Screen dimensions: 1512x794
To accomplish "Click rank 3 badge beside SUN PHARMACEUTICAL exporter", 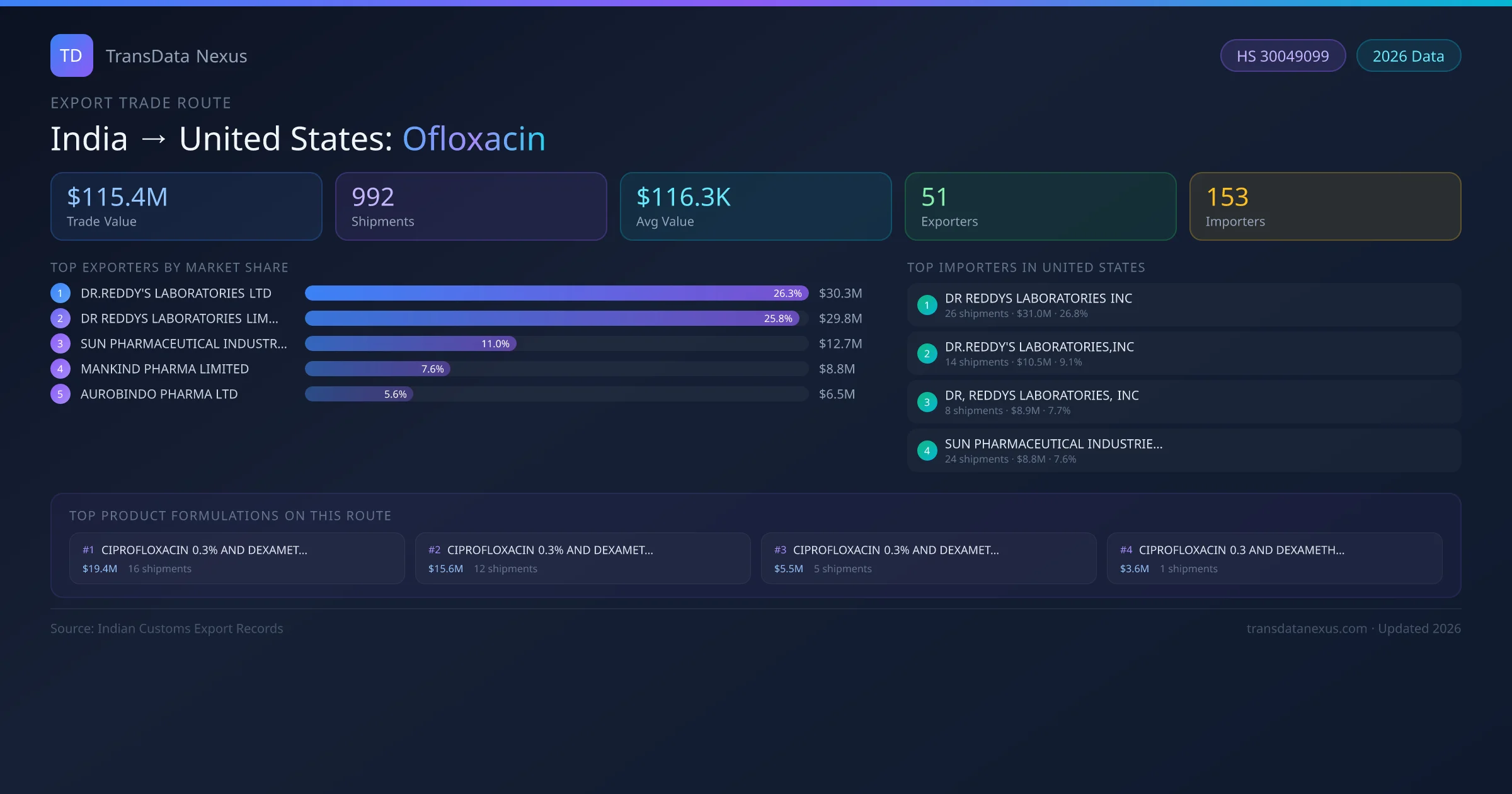I will pos(60,343).
